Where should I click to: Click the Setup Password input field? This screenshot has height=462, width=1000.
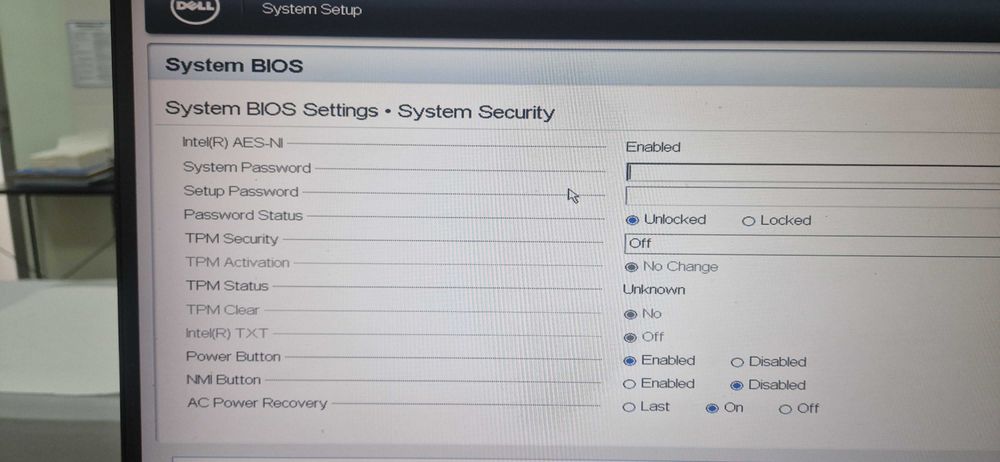point(810,196)
